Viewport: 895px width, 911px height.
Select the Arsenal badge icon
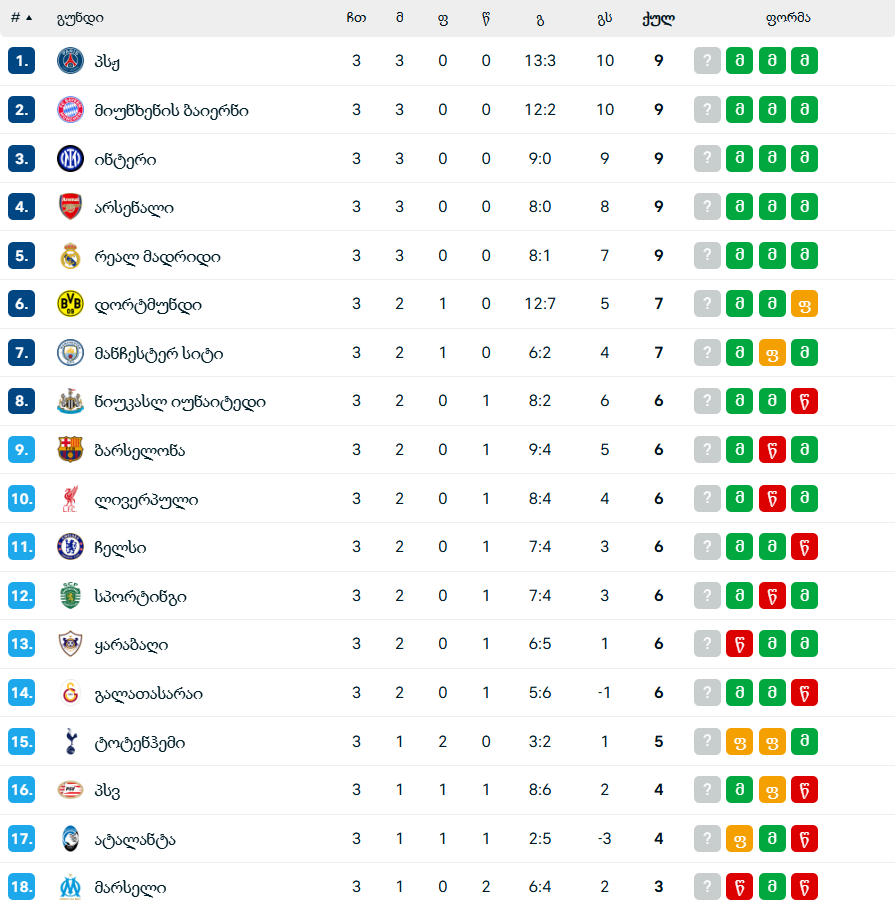(70, 207)
